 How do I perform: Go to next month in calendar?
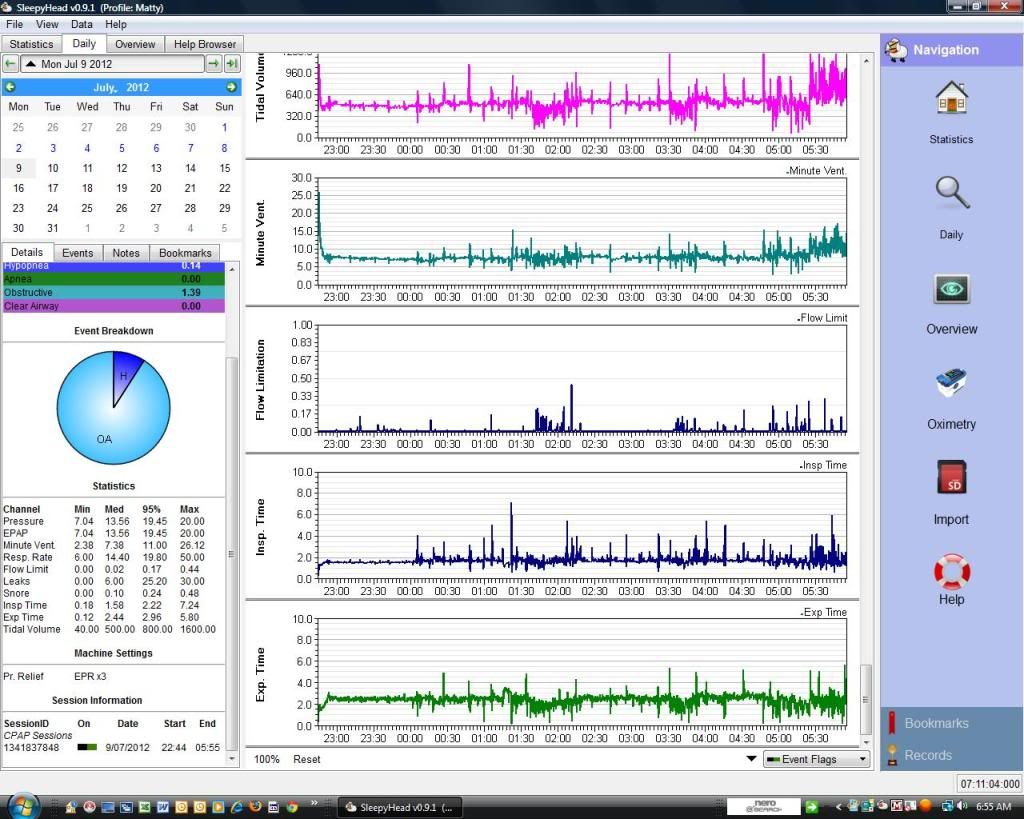tap(231, 87)
